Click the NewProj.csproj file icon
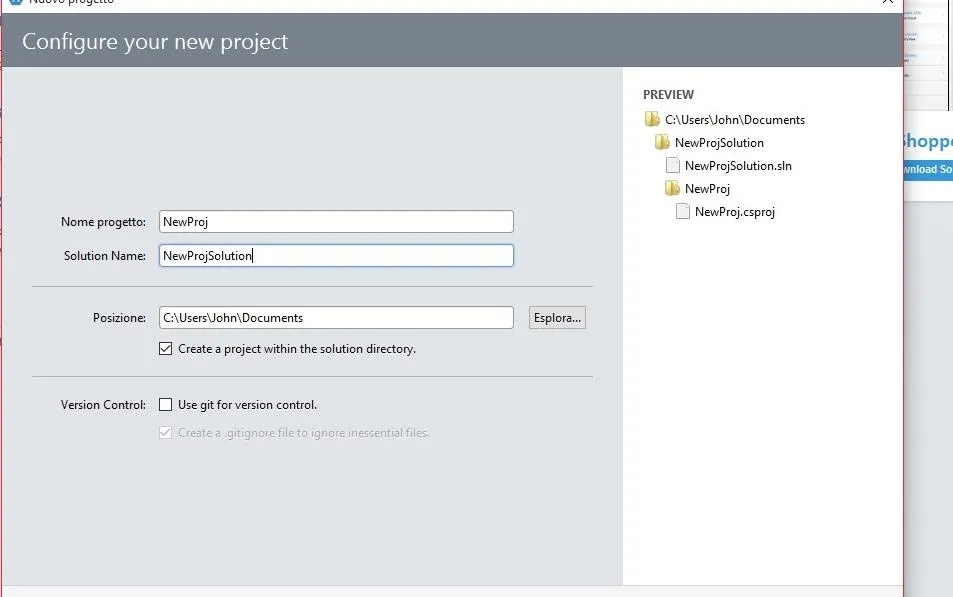The image size is (953, 597). 683,212
